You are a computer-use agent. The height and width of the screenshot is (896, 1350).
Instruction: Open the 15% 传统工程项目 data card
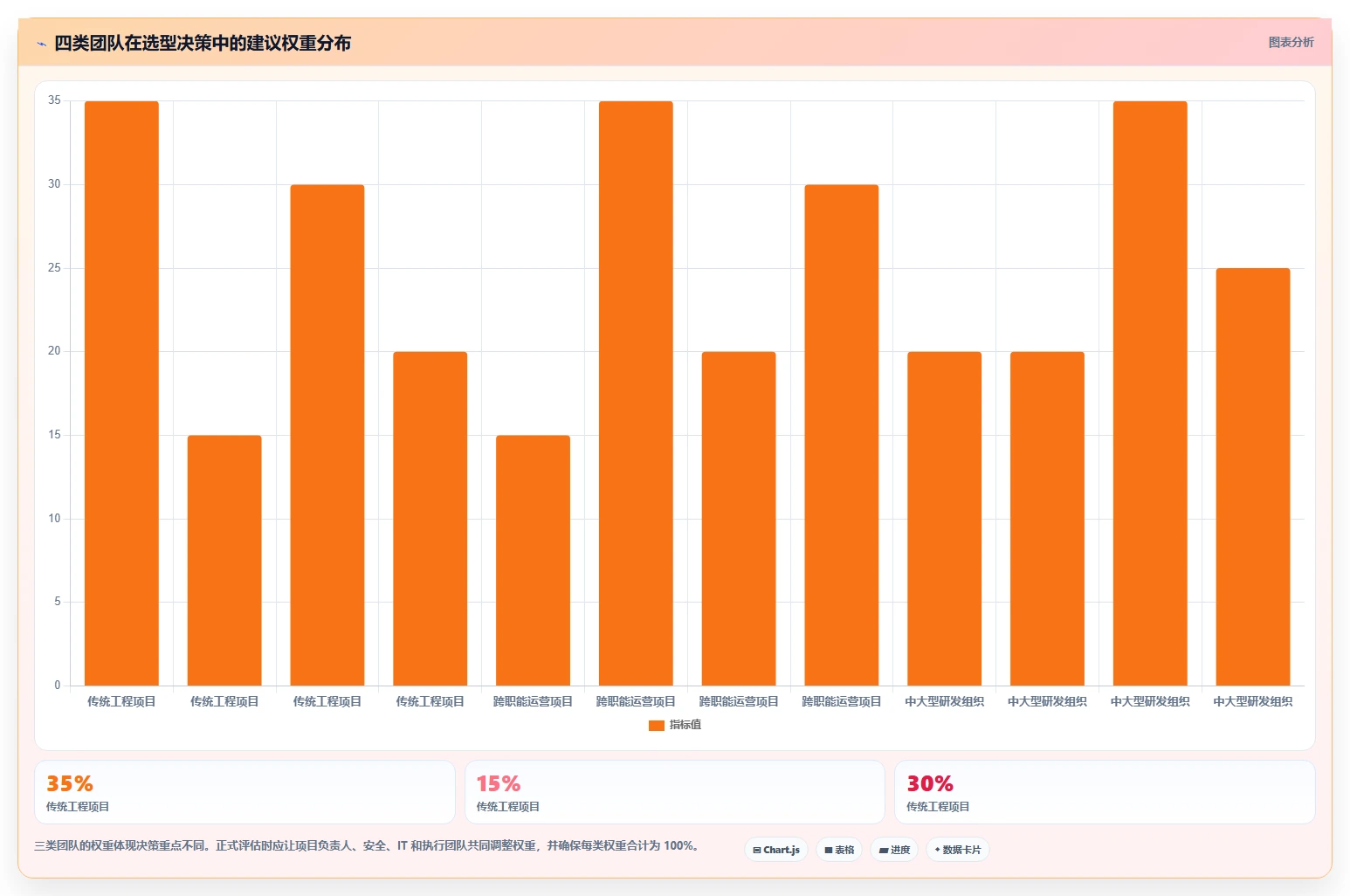(x=675, y=792)
